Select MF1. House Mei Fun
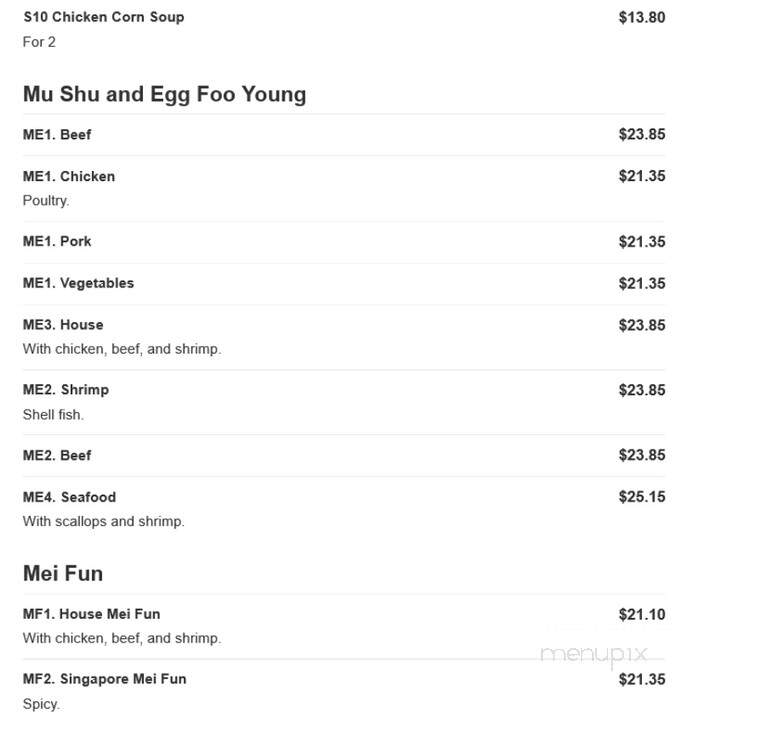This screenshot has height=737, width=773. pyautogui.click(x=91, y=614)
